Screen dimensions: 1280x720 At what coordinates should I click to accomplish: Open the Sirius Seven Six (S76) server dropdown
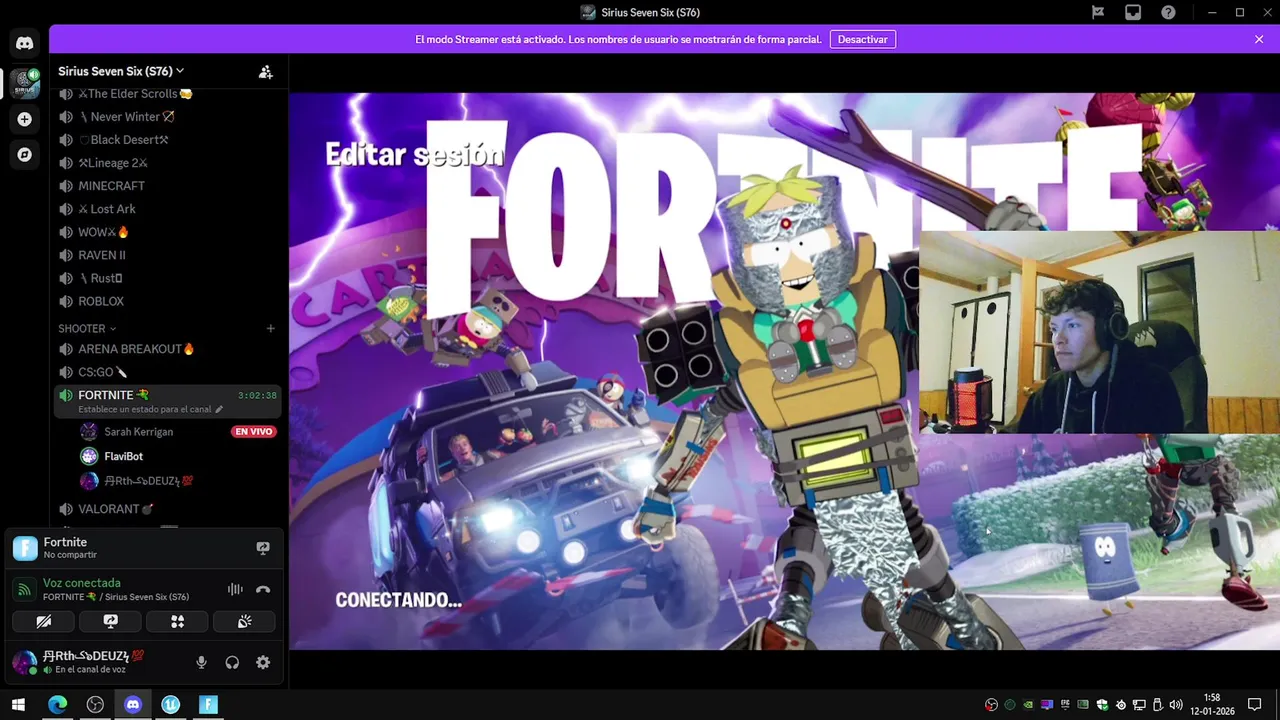pos(120,71)
